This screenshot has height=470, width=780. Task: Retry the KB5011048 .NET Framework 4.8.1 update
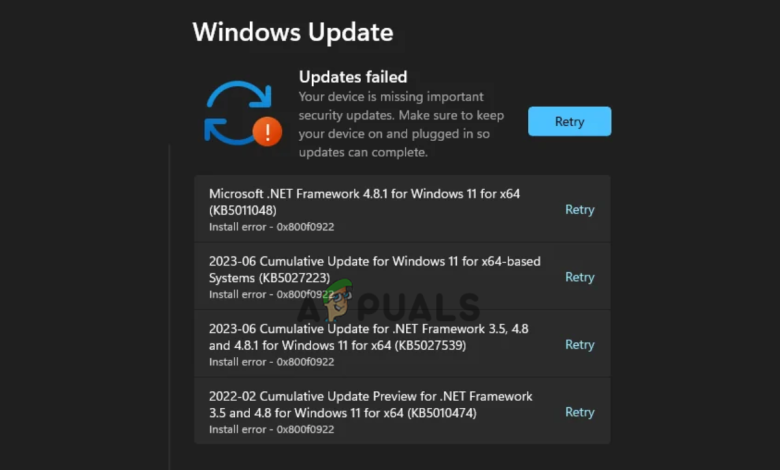click(580, 209)
